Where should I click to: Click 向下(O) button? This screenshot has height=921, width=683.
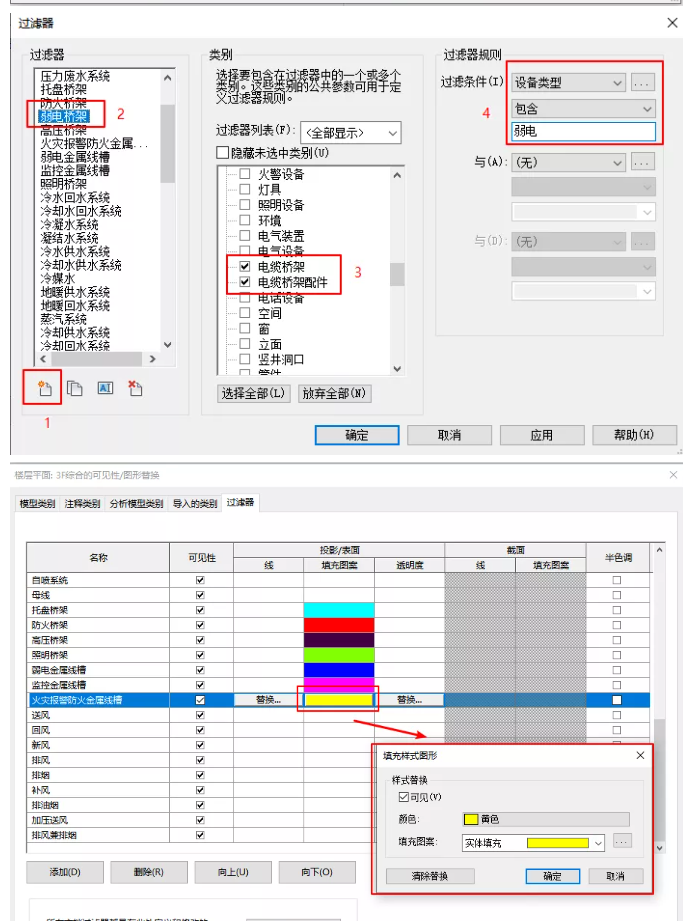[x=317, y=872]
